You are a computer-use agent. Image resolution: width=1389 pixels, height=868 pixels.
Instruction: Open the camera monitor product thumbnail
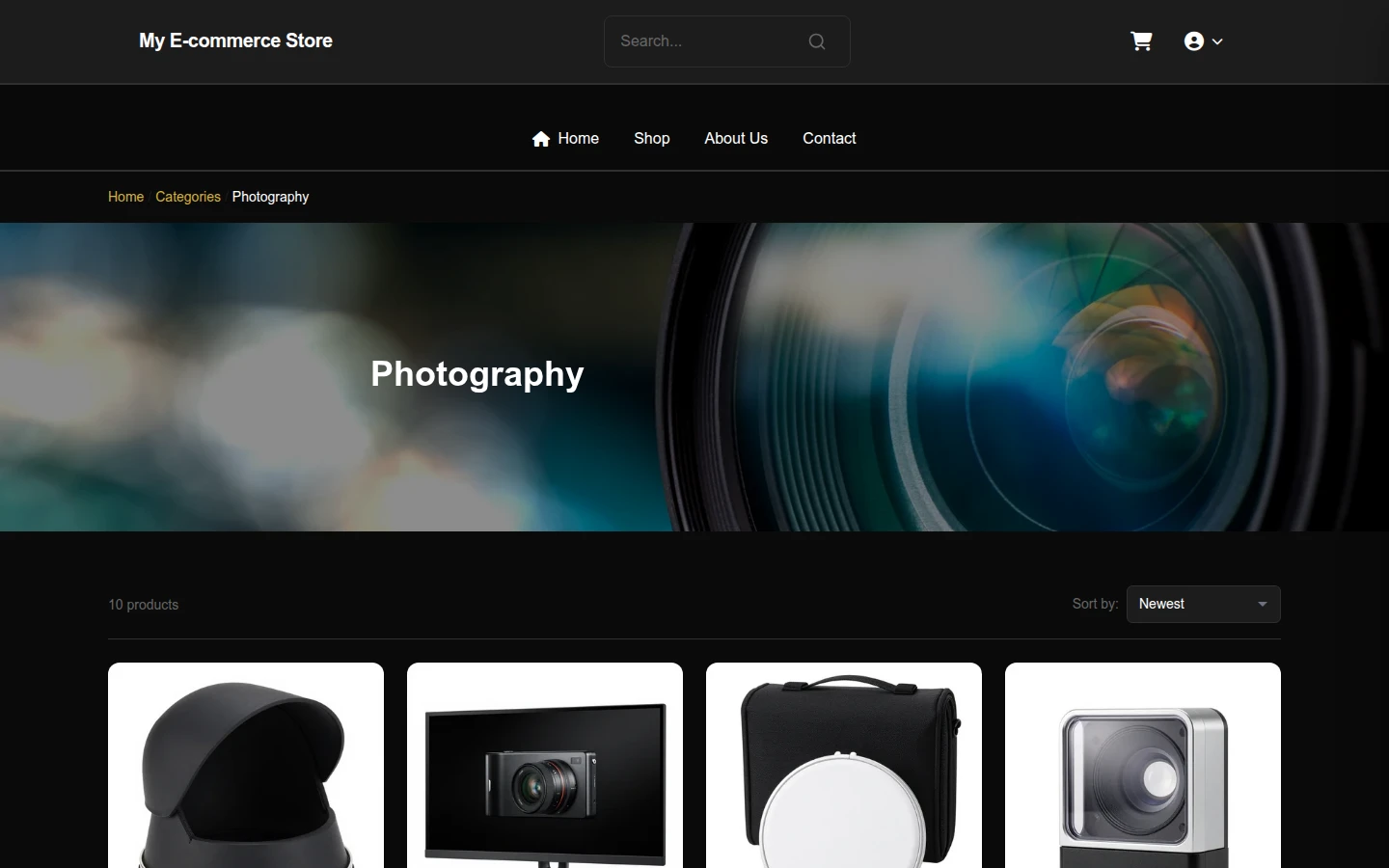(545, 766)
